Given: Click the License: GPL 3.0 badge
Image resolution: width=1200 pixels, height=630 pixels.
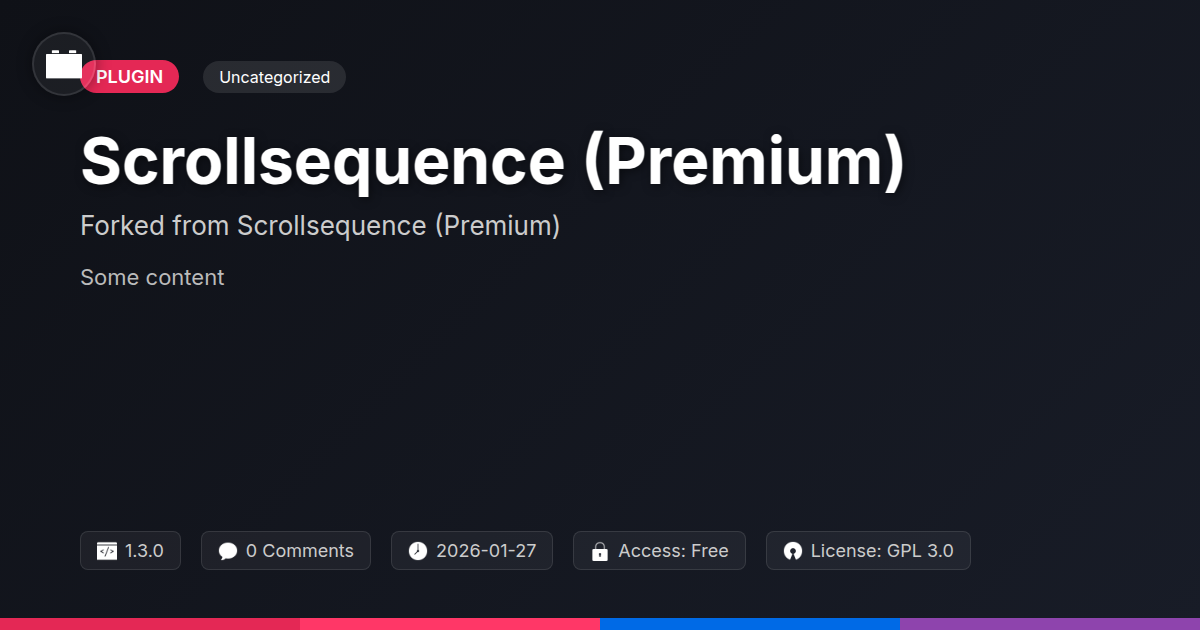Looking at the screenshot, I should pos(868,551).
